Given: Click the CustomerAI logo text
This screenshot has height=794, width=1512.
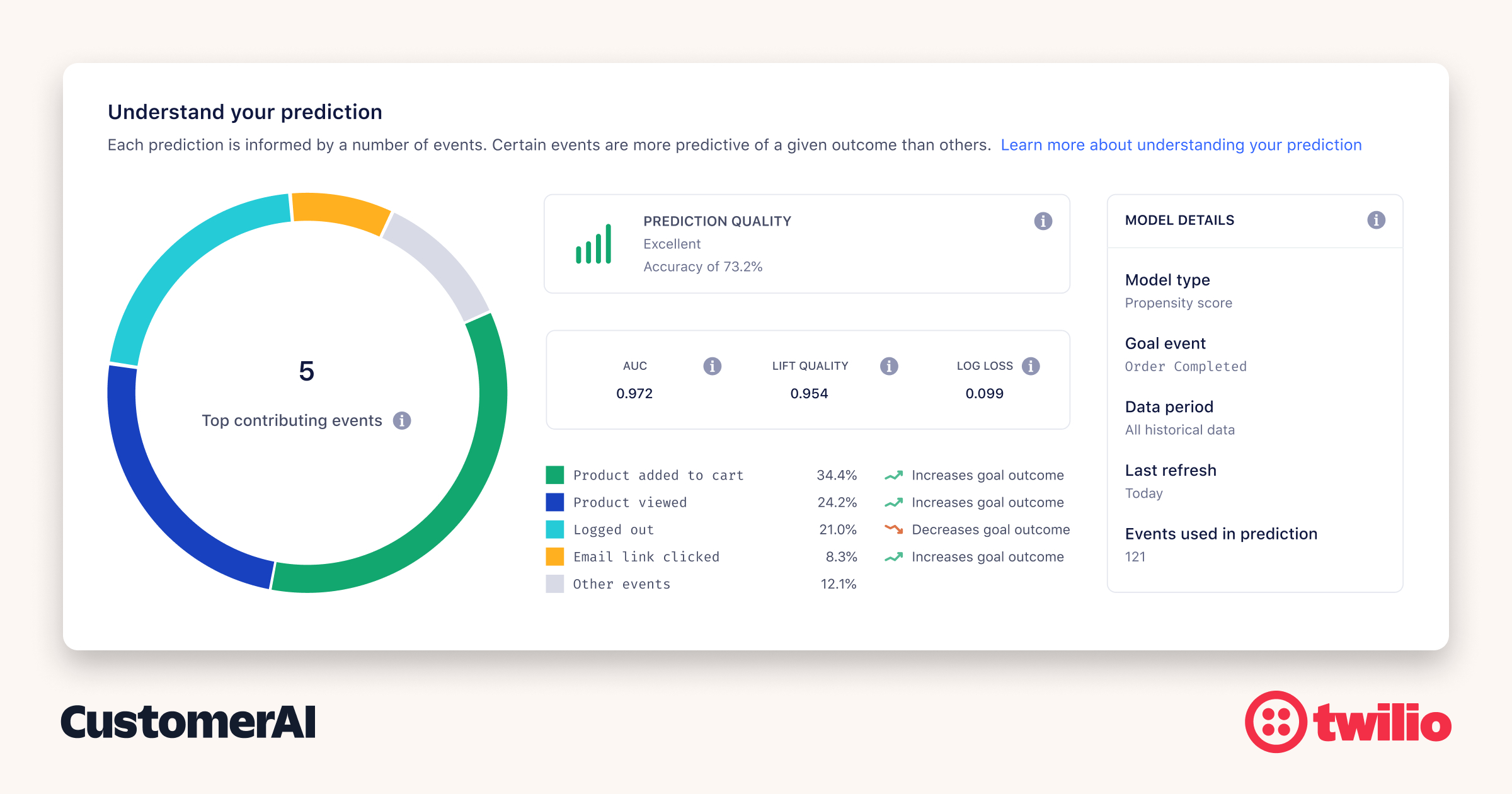Looking at the screenshot, I should pos(188,722).
